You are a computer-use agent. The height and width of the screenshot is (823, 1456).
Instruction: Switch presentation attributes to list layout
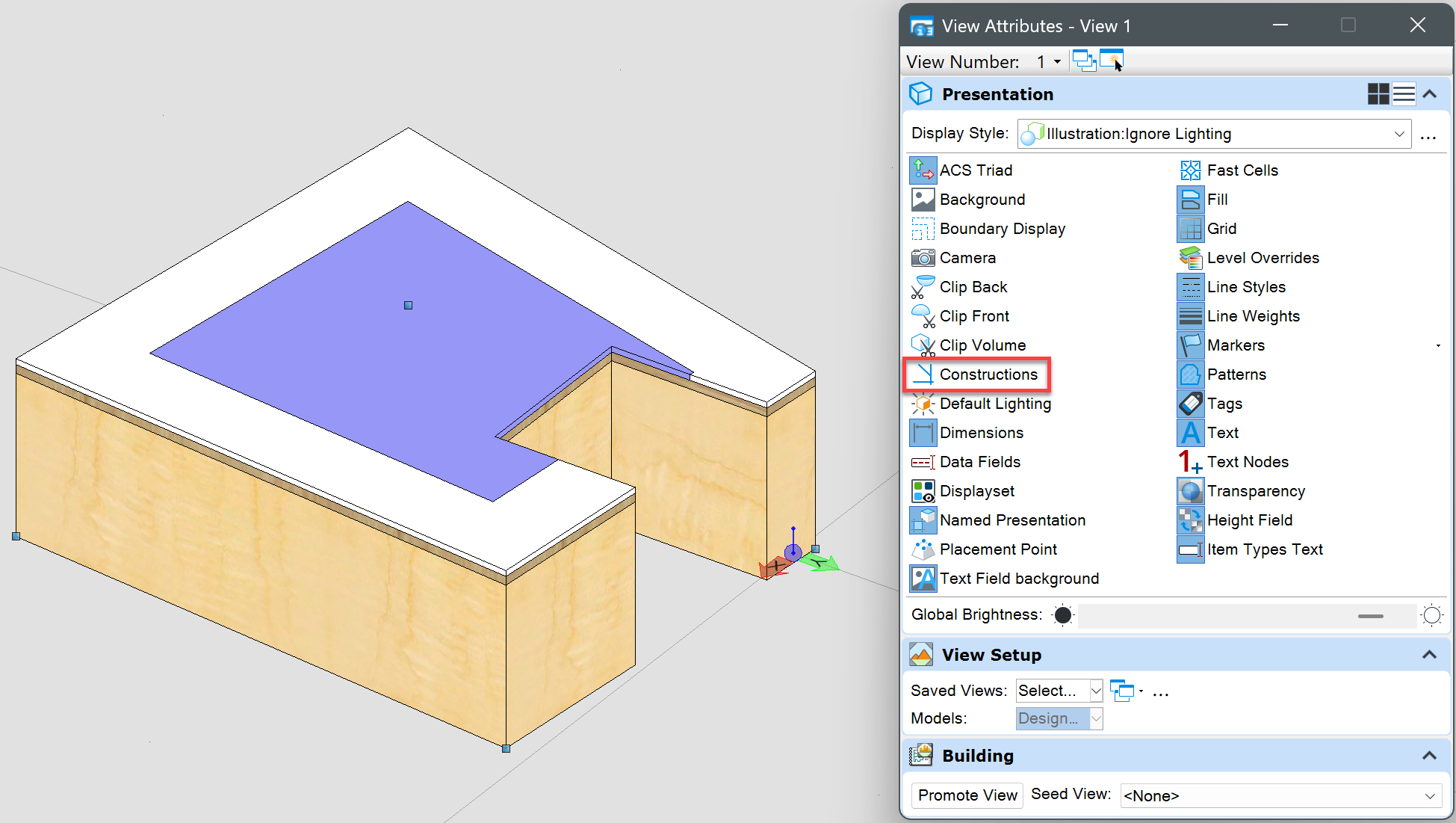coord(1404,94)
